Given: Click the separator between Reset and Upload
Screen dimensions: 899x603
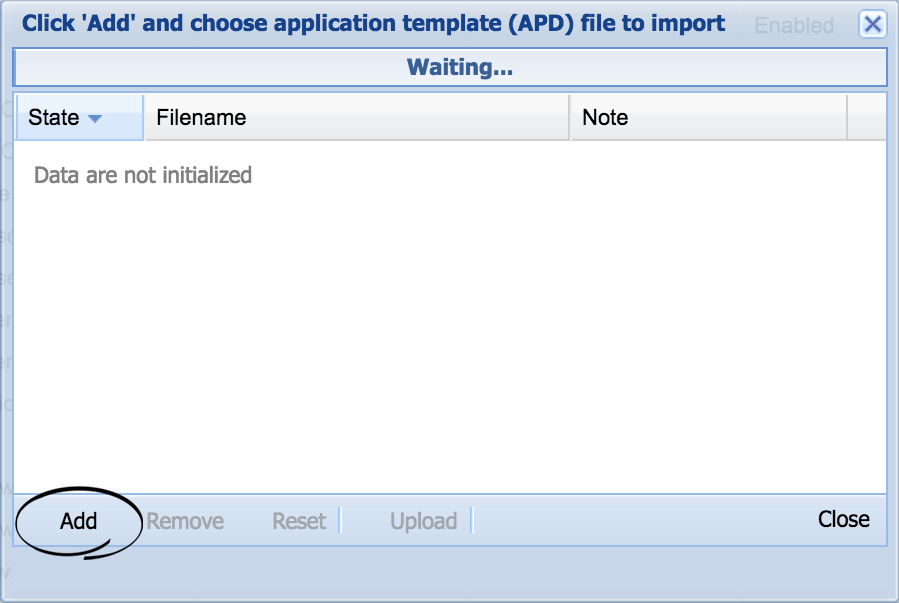Looking at the screenshot, I should tap(341, 521).
